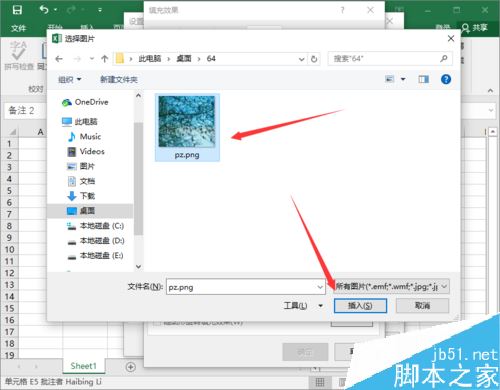
Task: Open the 组织 organize menu
Action: [69, 79]
